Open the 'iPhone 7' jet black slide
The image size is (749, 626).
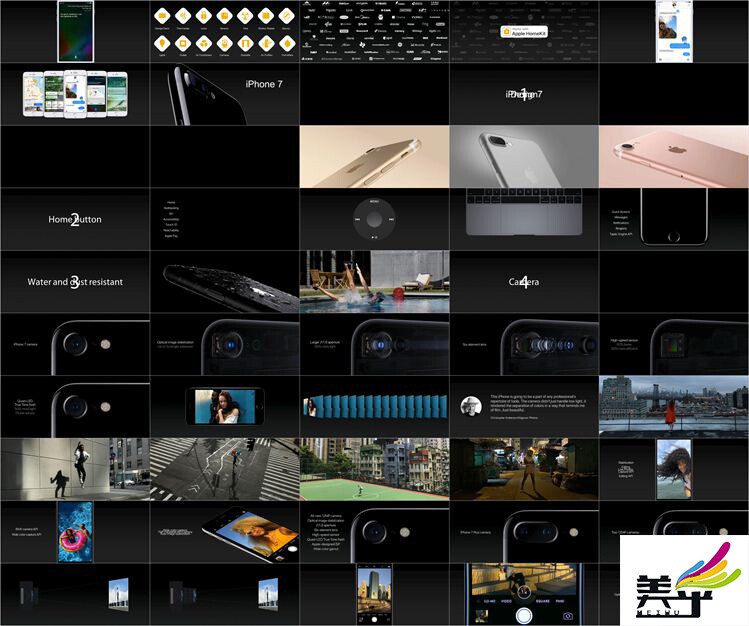point(225,94)
